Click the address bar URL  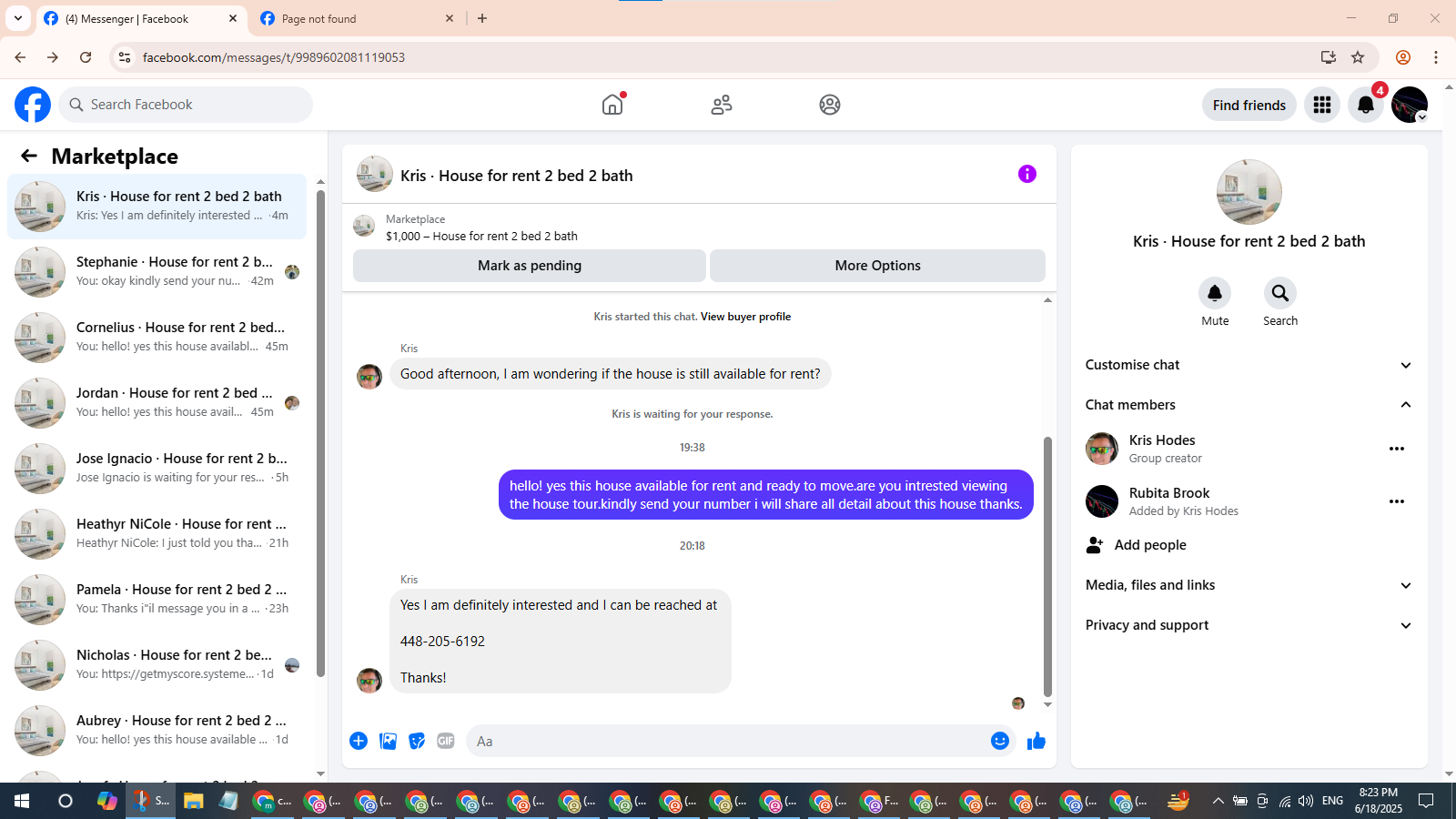click(x=274, y=57)
